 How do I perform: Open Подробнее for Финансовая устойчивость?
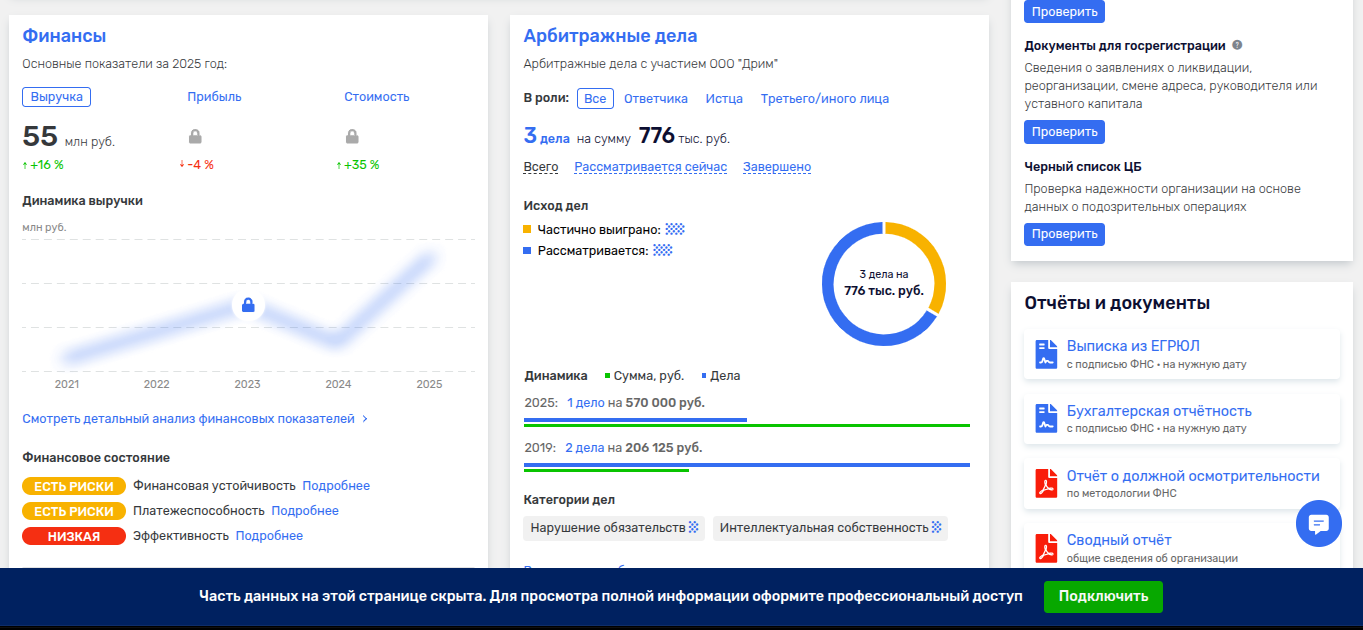[336, 486]
